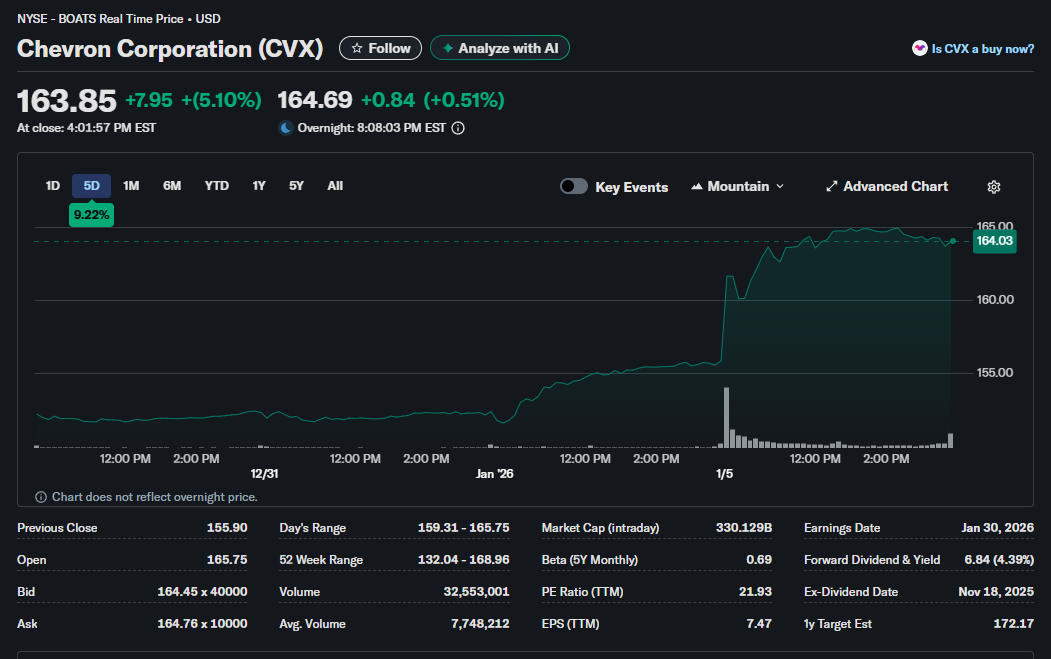Open the 'Is CVX a buy now?' link
The height and width of the screenshot is (659, 1051).
982,48
